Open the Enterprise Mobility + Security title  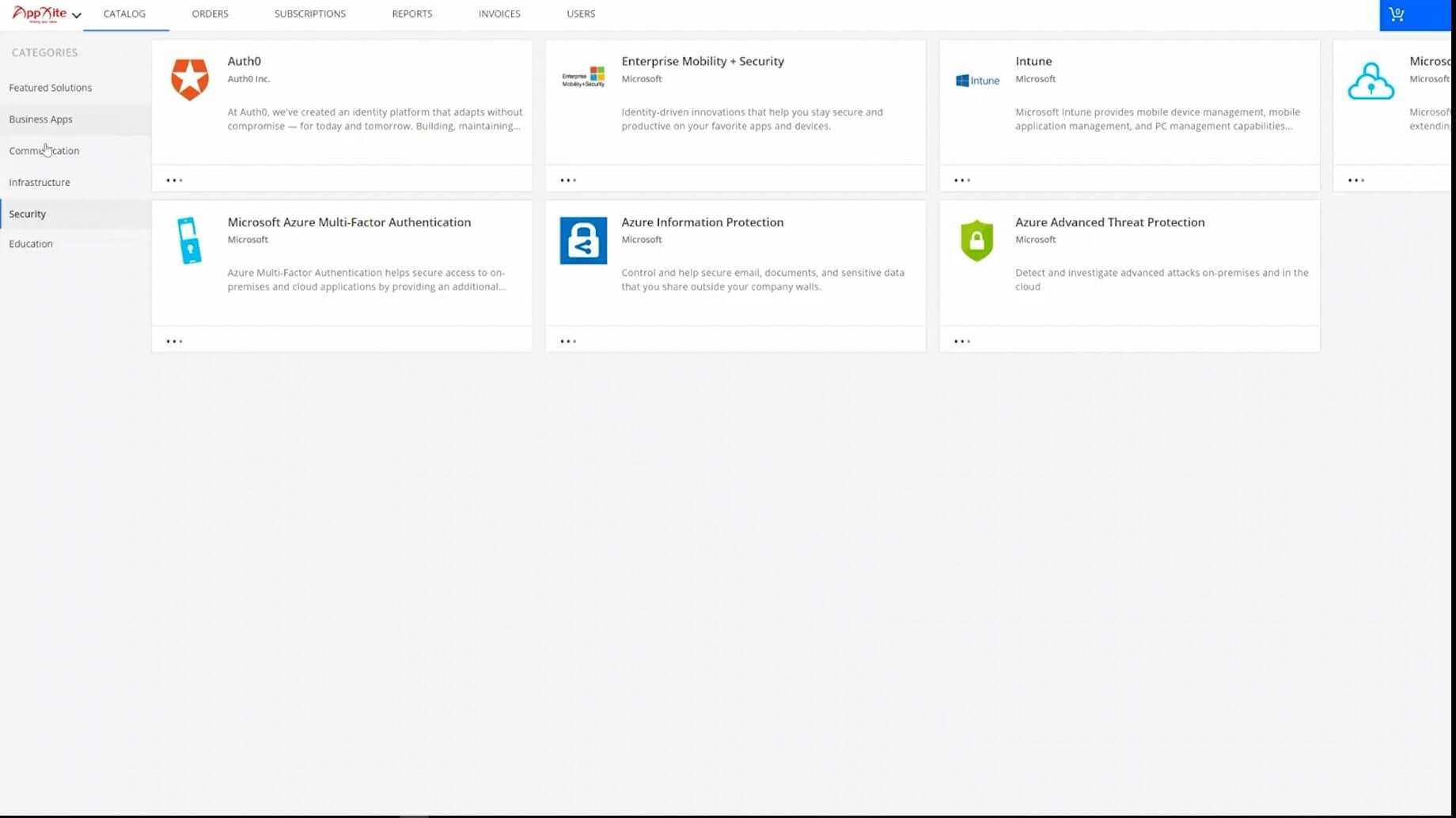click(703, 61)
